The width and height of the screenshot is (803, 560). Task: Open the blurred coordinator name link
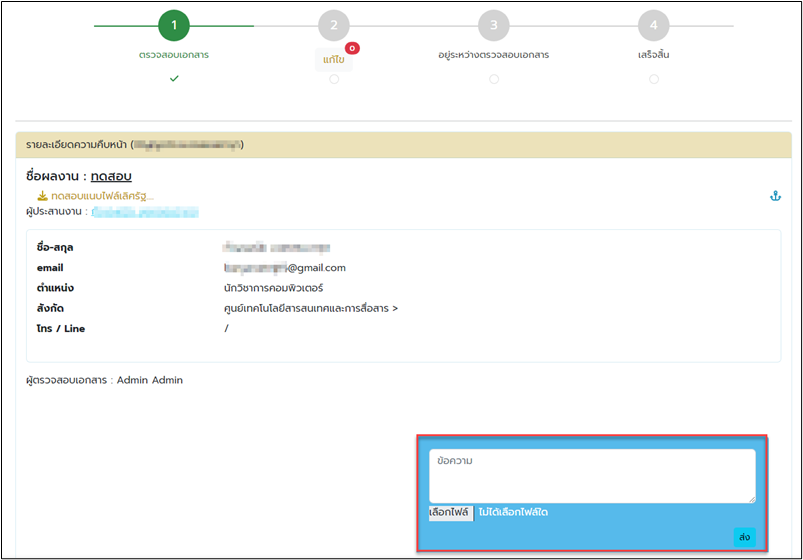(x=145, y=212)
